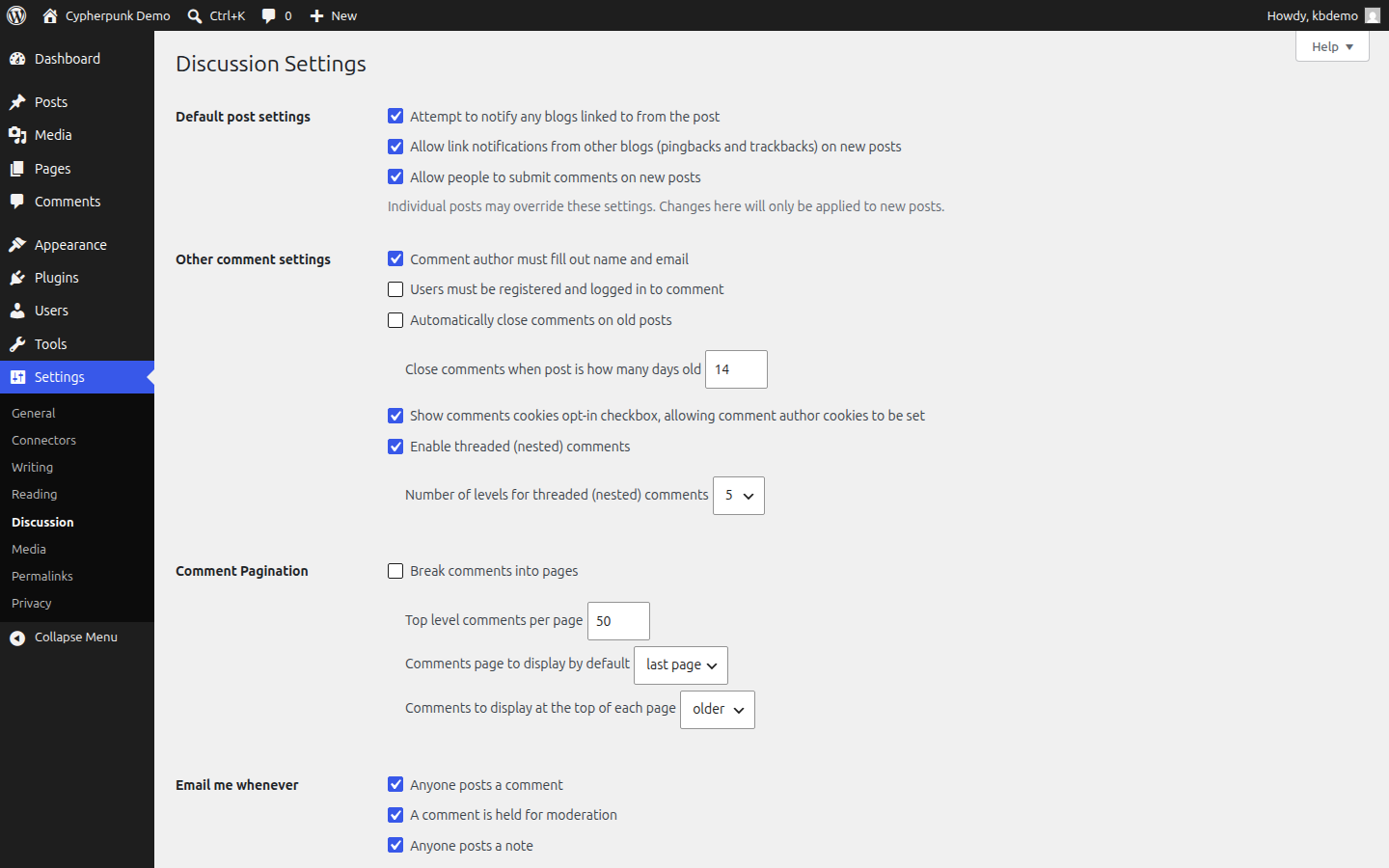The image size is (1389, 868).
Task: Toggle comments cookies opt-in checkbox
Action: tap(395, 416)
